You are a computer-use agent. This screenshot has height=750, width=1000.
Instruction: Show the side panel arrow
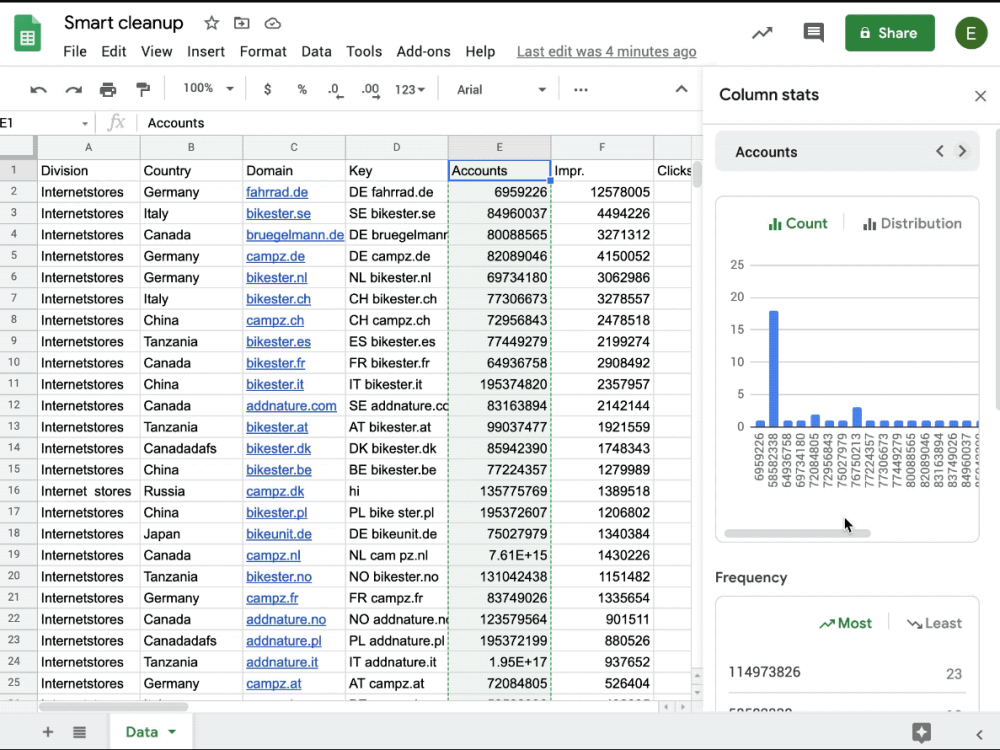click(980, 734)
